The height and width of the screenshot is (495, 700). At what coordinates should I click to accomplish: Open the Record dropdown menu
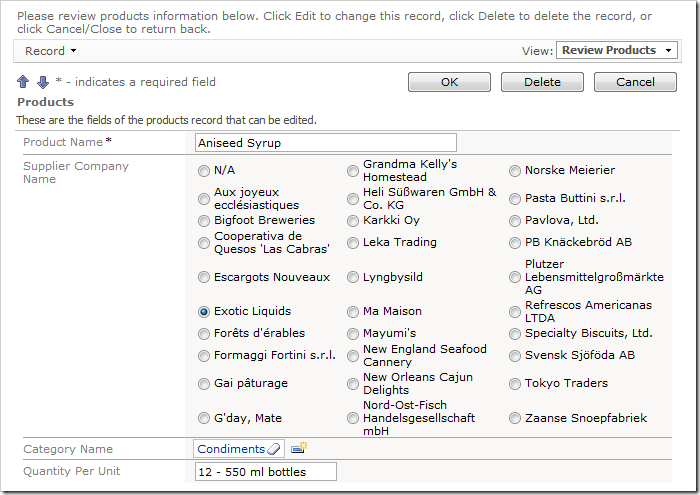coord(50,51)
